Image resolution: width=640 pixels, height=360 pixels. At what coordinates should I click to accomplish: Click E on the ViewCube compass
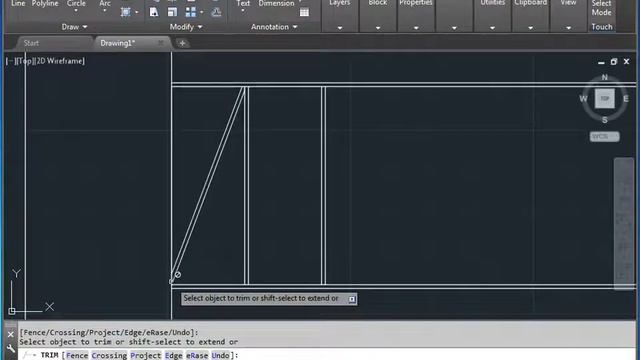[x=625, y=99]
